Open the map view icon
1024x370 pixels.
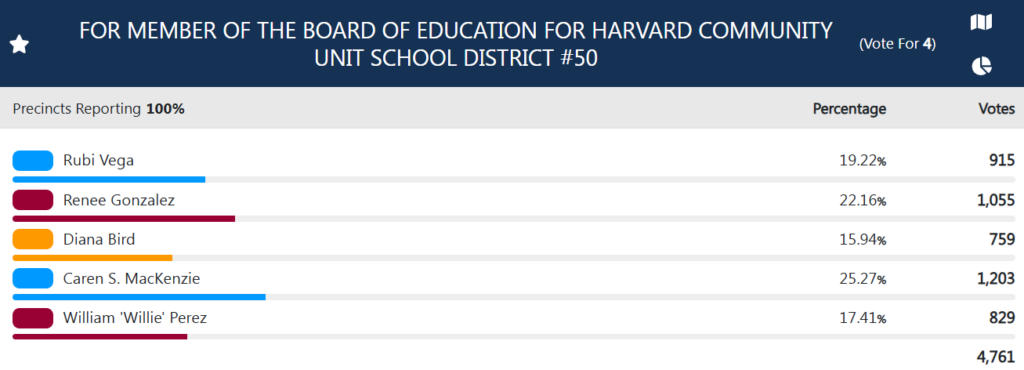[x=981, y=23]
